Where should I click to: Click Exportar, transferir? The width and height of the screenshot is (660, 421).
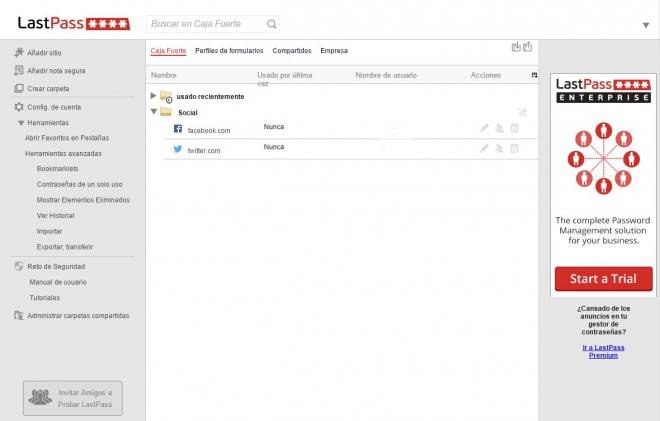[64, 247]
